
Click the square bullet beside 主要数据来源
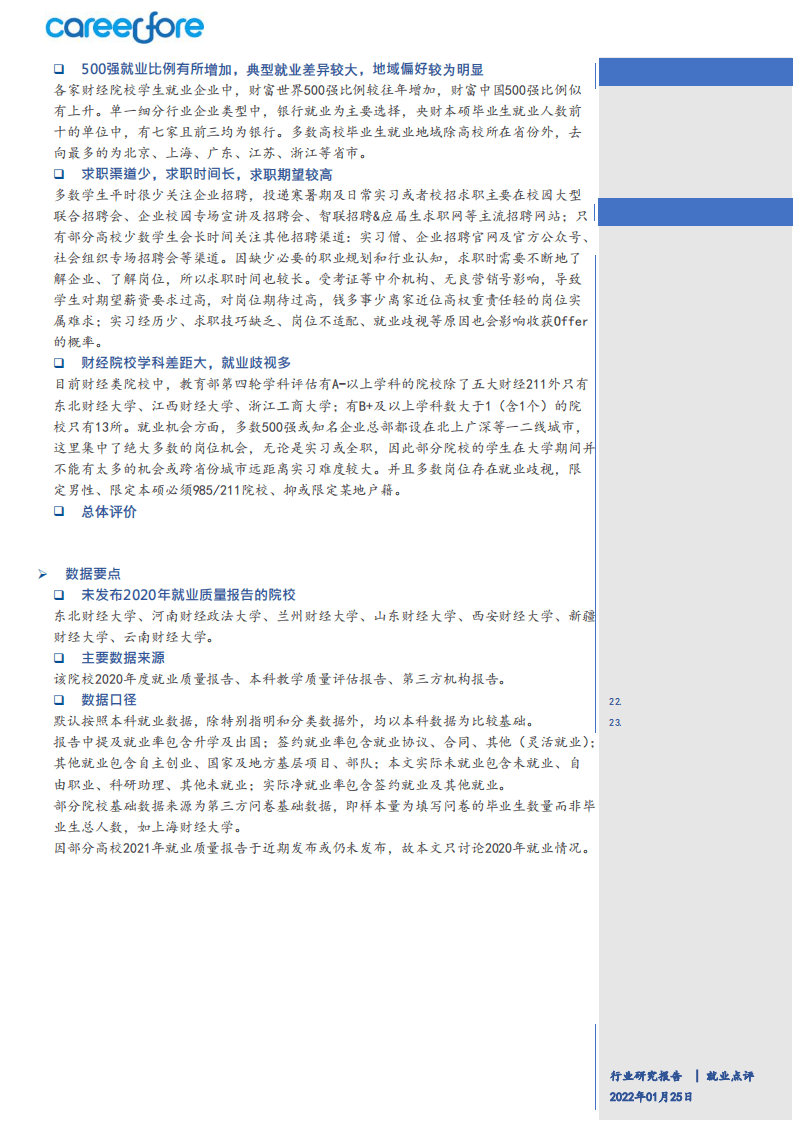tap(59, 658)
